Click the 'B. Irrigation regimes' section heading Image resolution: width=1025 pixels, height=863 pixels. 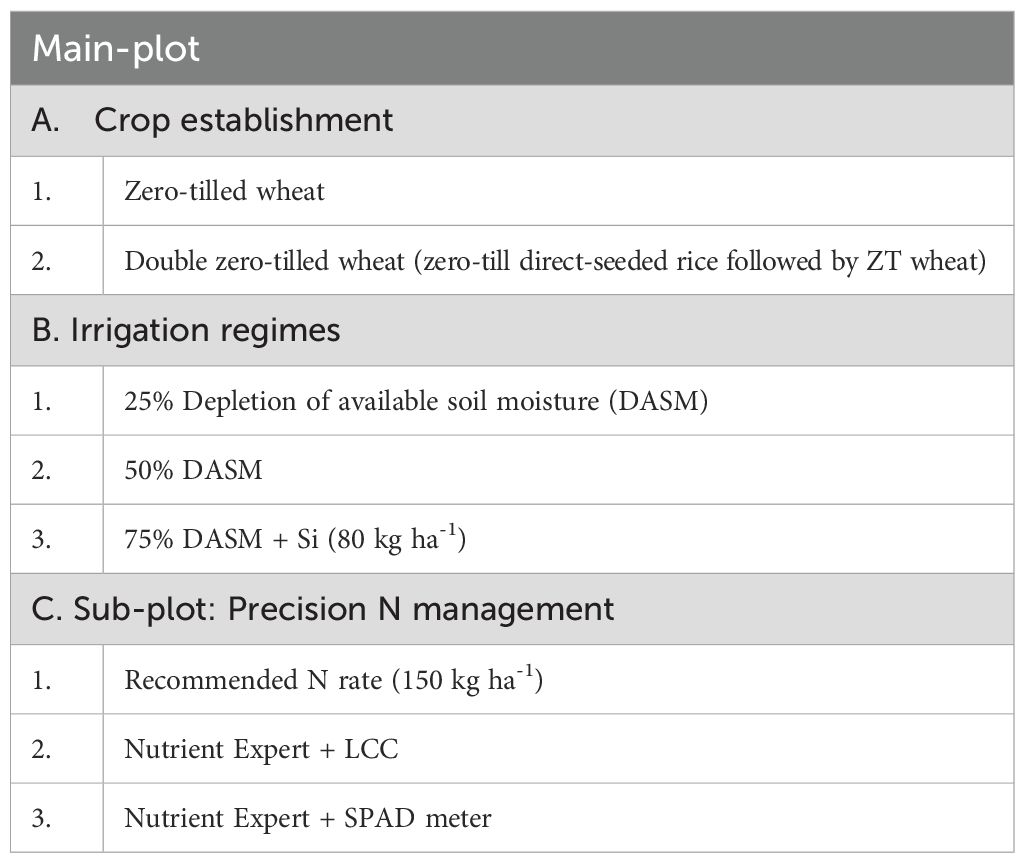pos(186,331)
